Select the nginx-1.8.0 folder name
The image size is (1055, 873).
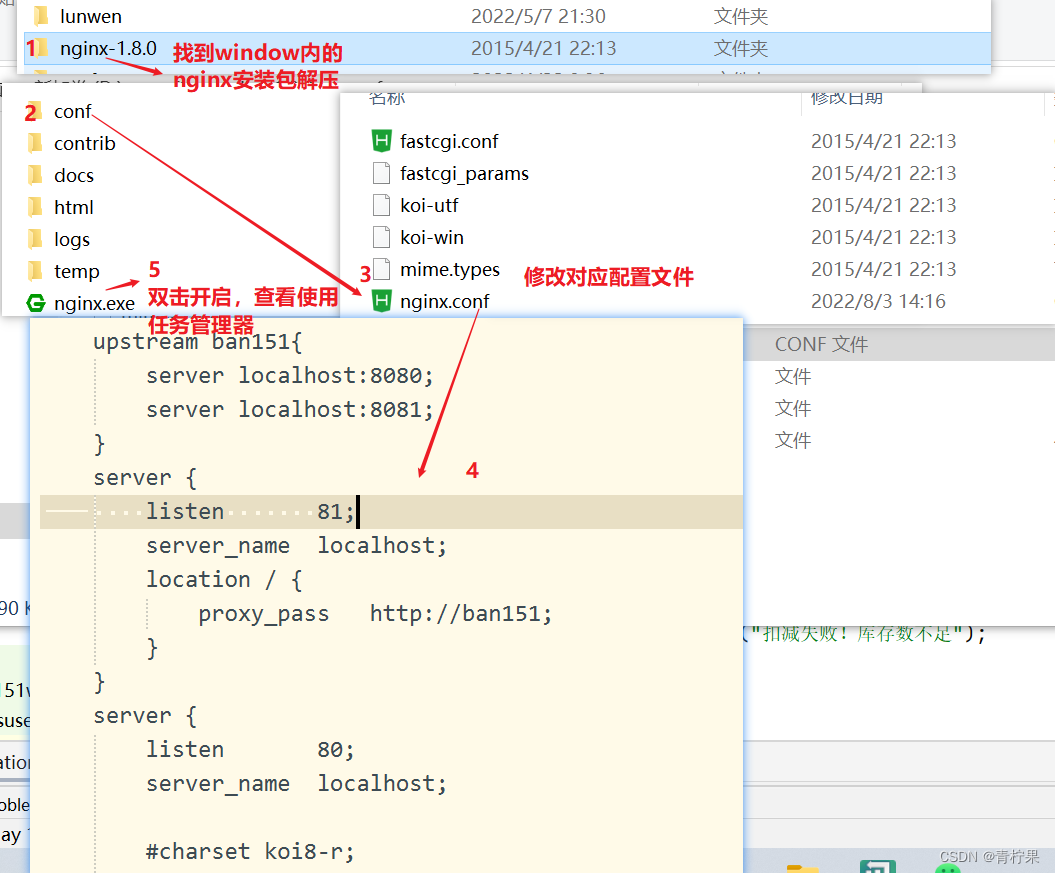tap(108, 48)
